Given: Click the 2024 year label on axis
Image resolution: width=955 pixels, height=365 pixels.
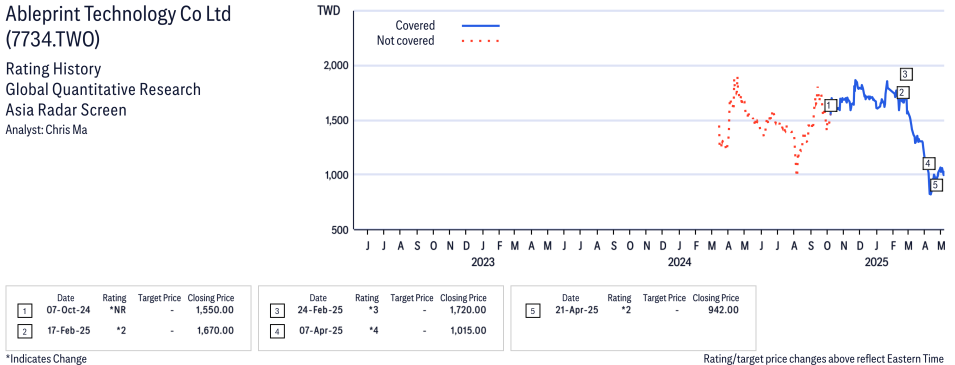Looking at the screenshot, I should click(679, 263).
